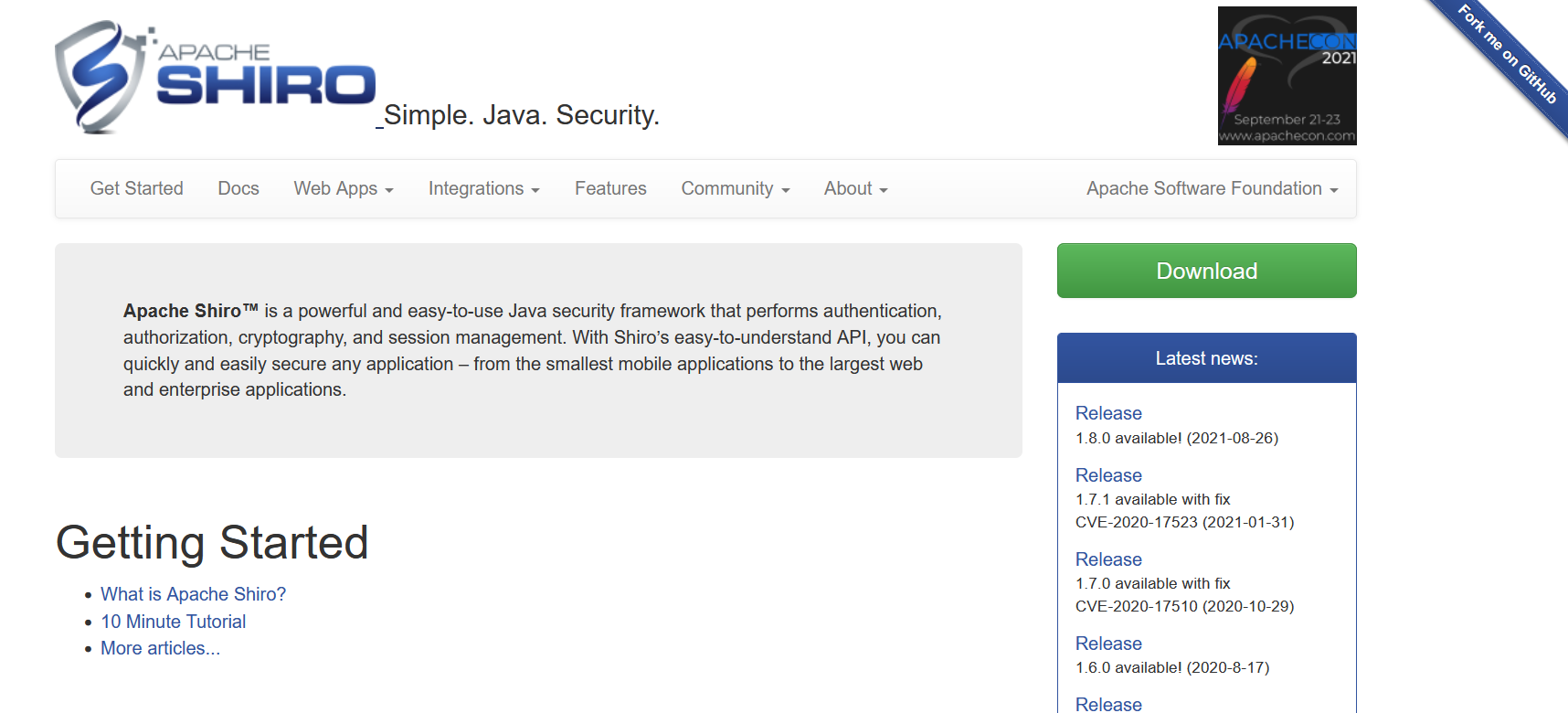Go to the Get Started page
1568x713 pixels.
tap(137, 189)
